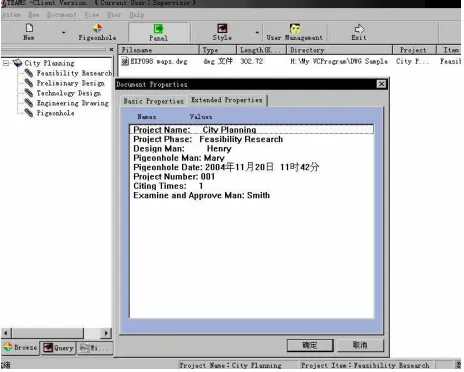Open dropdown arrow next to Style
This screenshot has width=464, height=372.
point(257,32)
